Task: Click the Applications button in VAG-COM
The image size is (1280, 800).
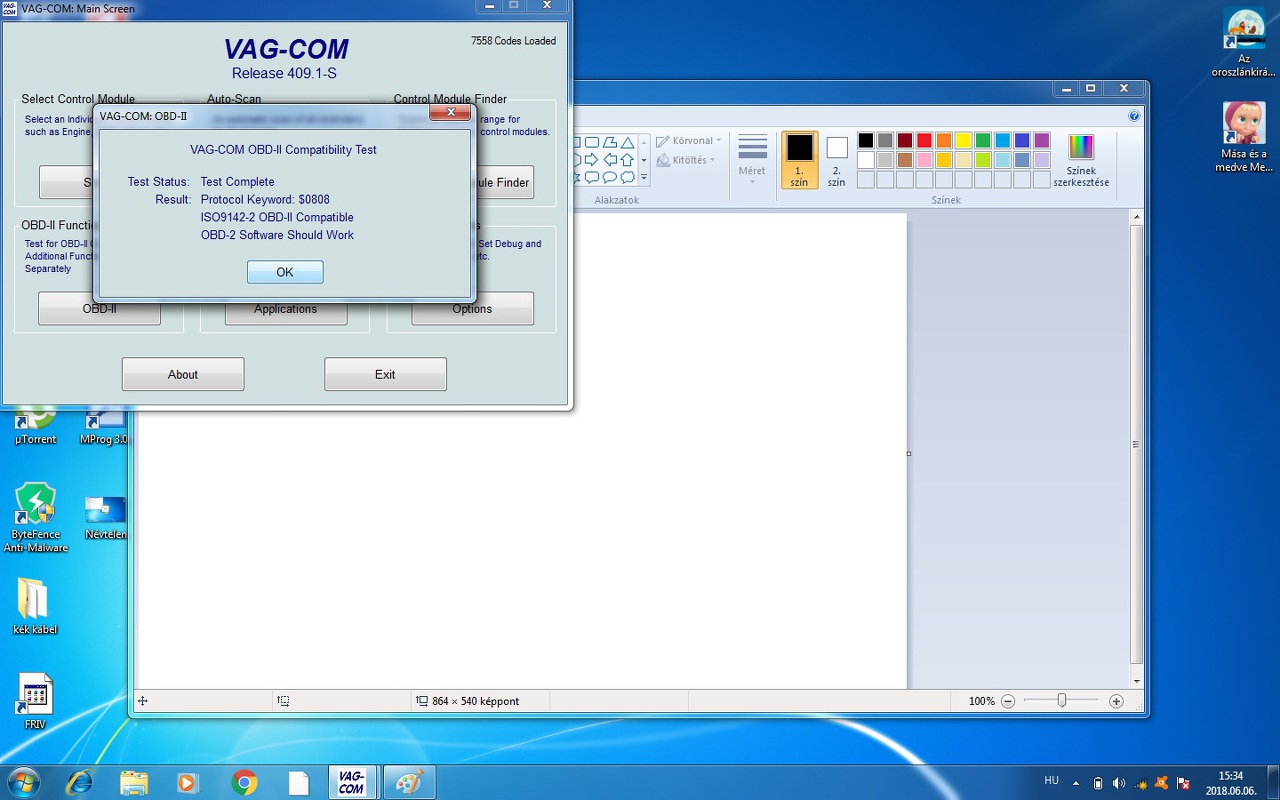Action: [286, 309]
